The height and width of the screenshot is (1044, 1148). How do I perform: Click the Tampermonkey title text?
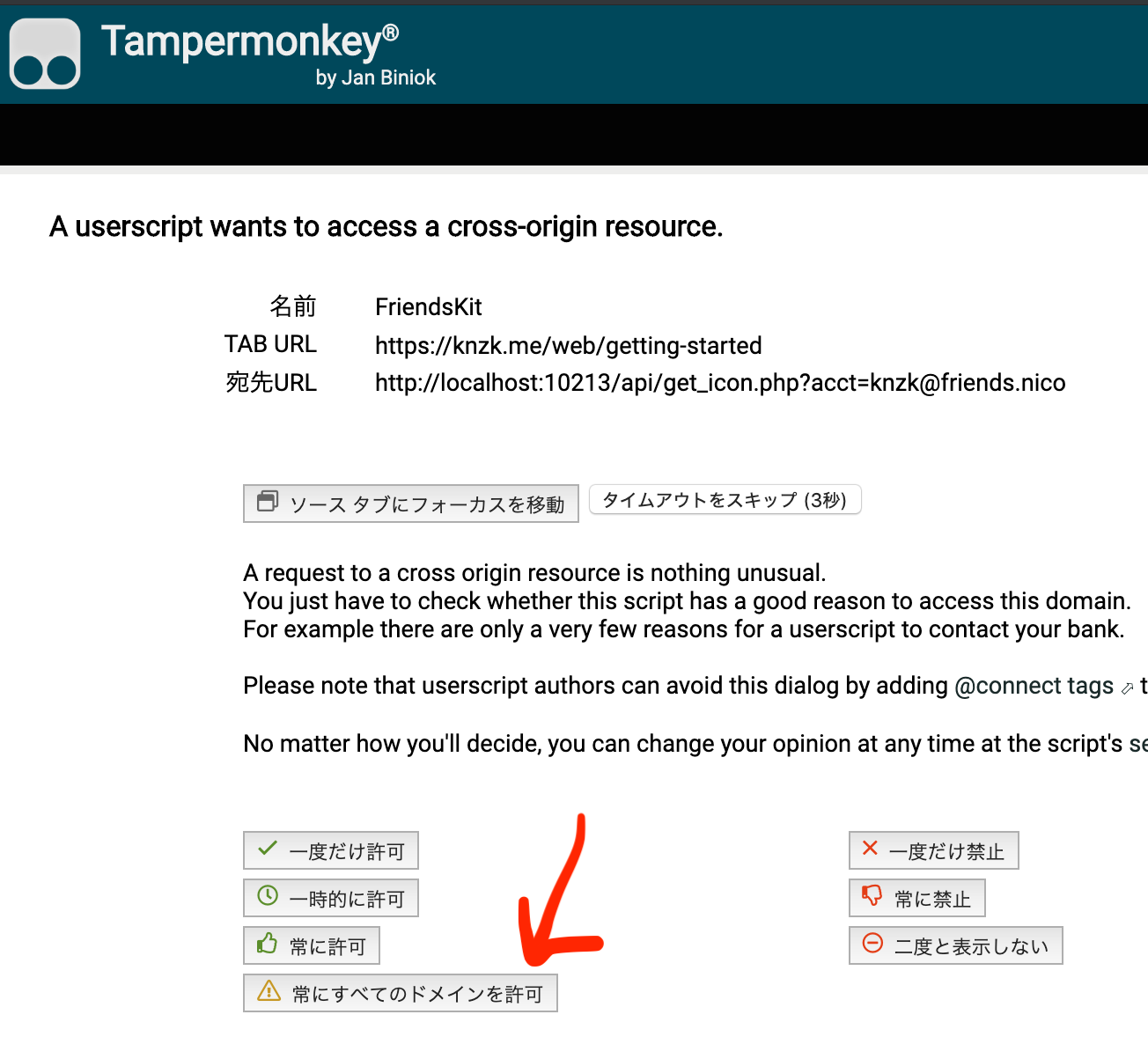250,41
